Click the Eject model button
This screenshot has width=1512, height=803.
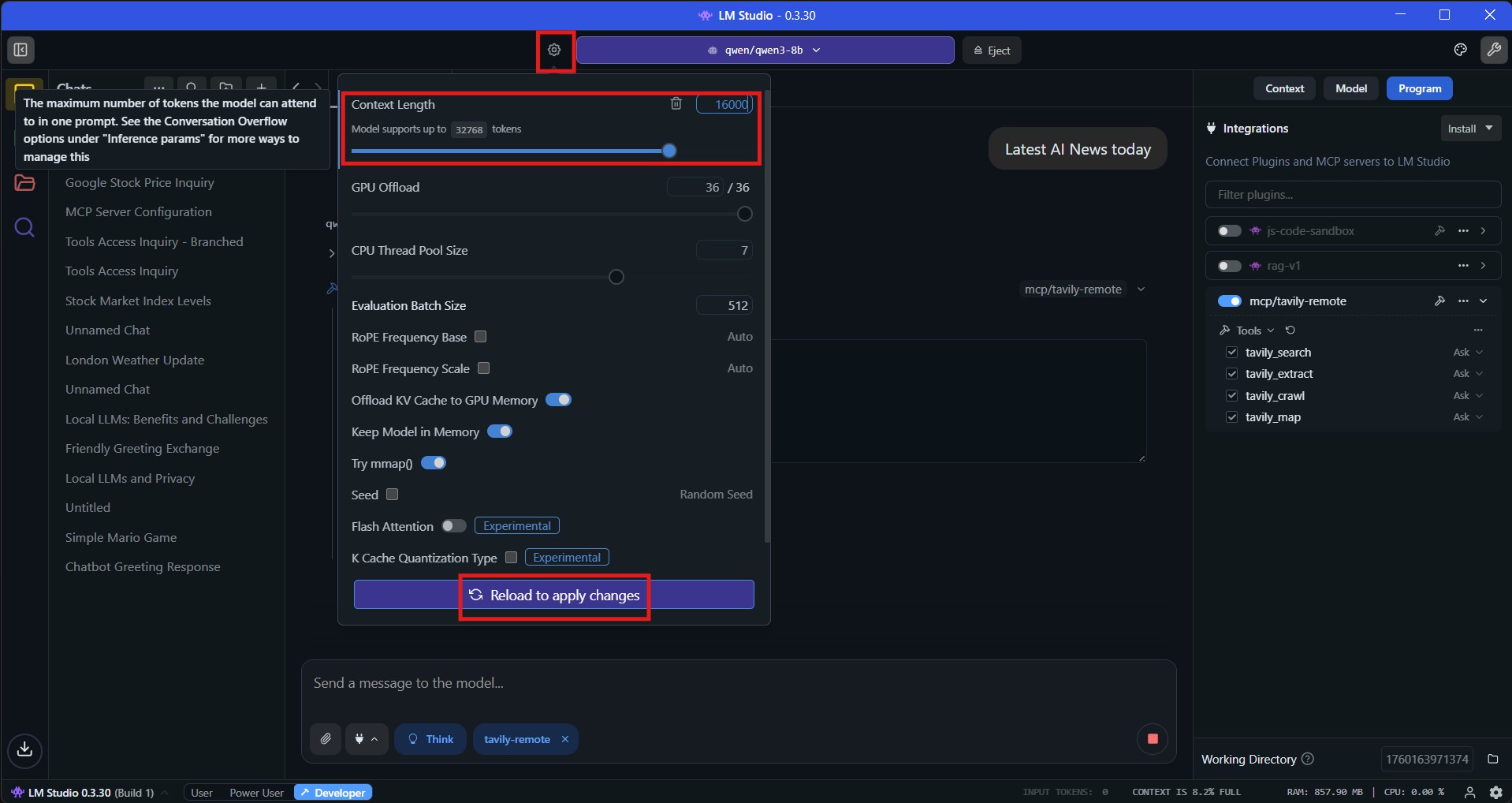click(x=992, y=50)
